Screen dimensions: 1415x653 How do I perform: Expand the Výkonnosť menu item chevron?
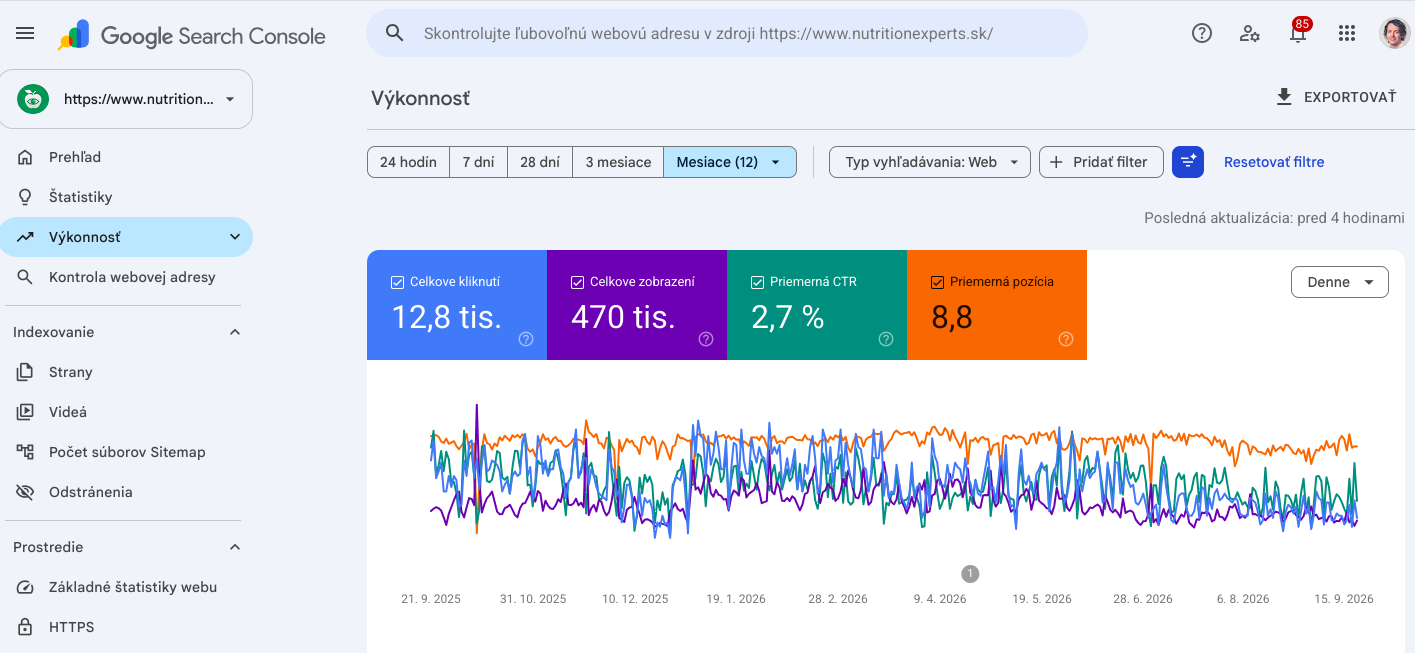(x=235, y=237)
